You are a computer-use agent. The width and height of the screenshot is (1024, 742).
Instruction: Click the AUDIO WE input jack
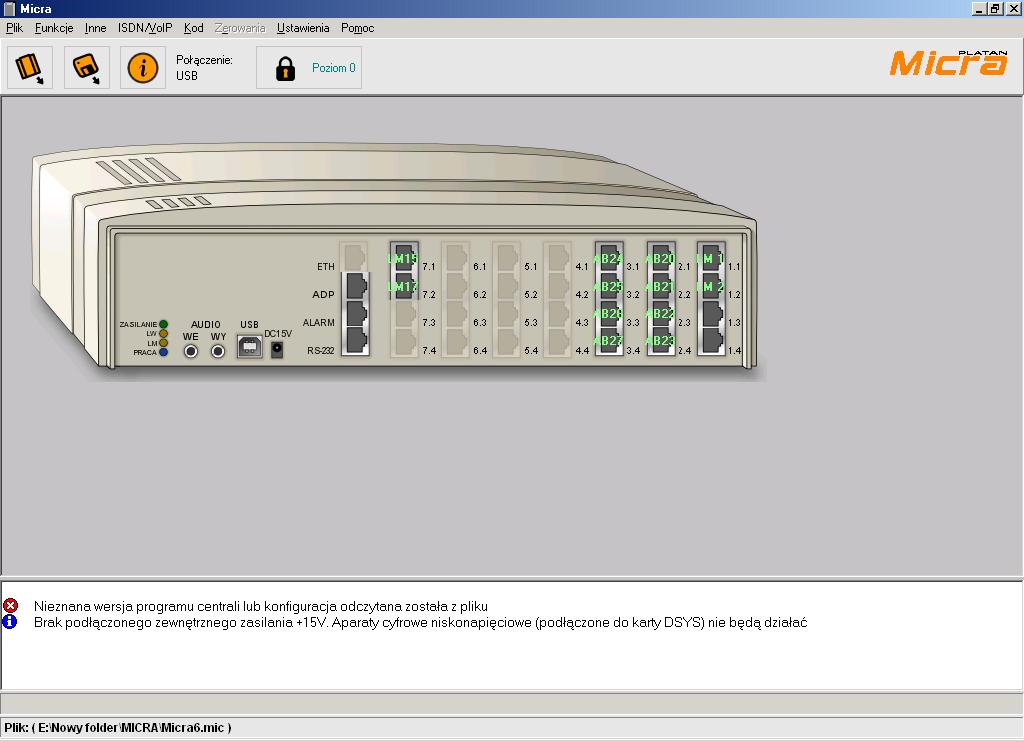point(191,351)
